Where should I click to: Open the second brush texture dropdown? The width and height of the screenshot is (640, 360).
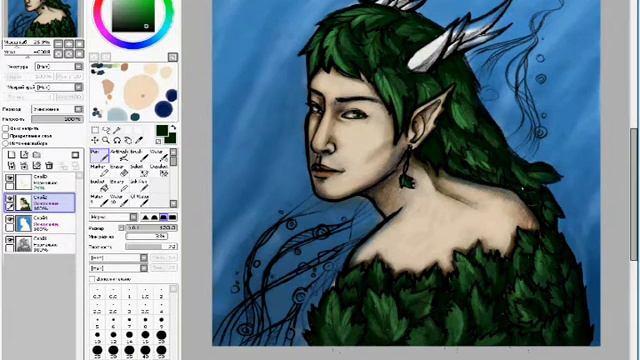click(x=118, y=268)
